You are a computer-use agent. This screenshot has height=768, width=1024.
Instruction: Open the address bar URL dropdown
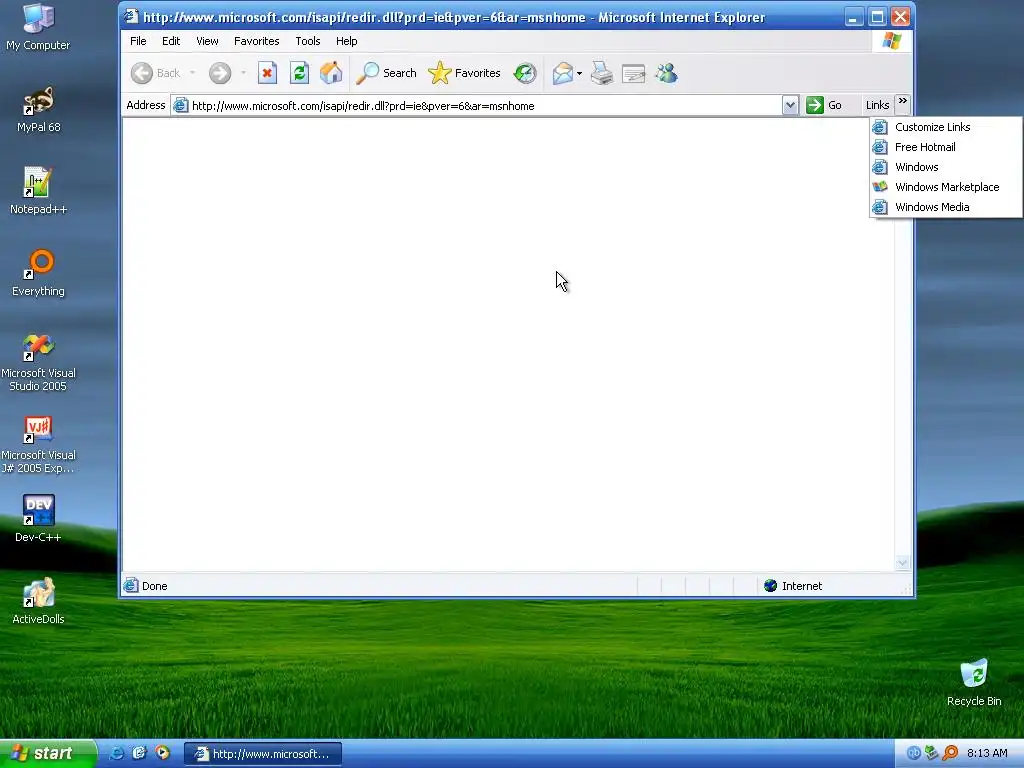click(790, 105)
